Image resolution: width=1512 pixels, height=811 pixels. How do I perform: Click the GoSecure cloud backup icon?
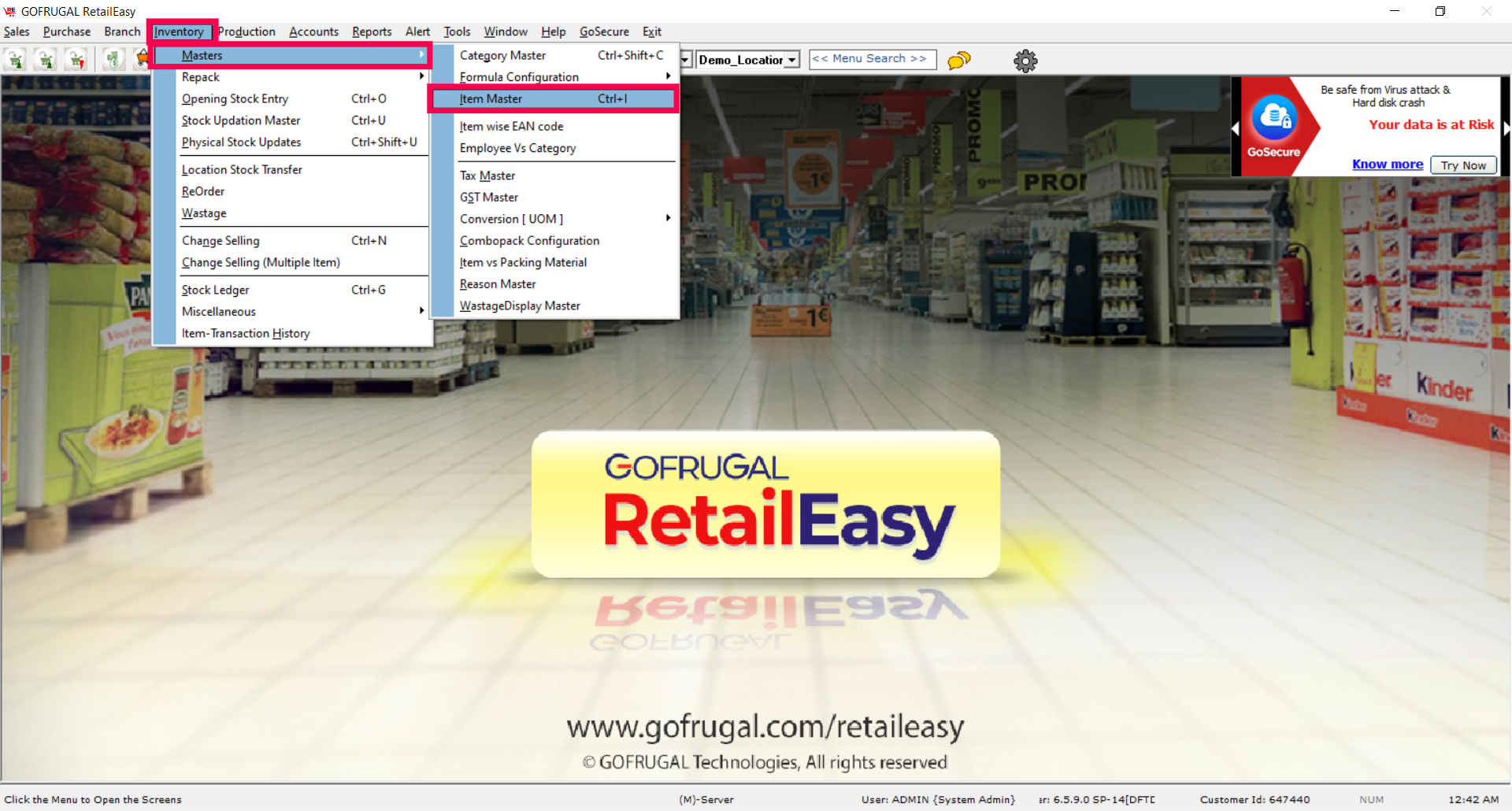pos(1273,117)
